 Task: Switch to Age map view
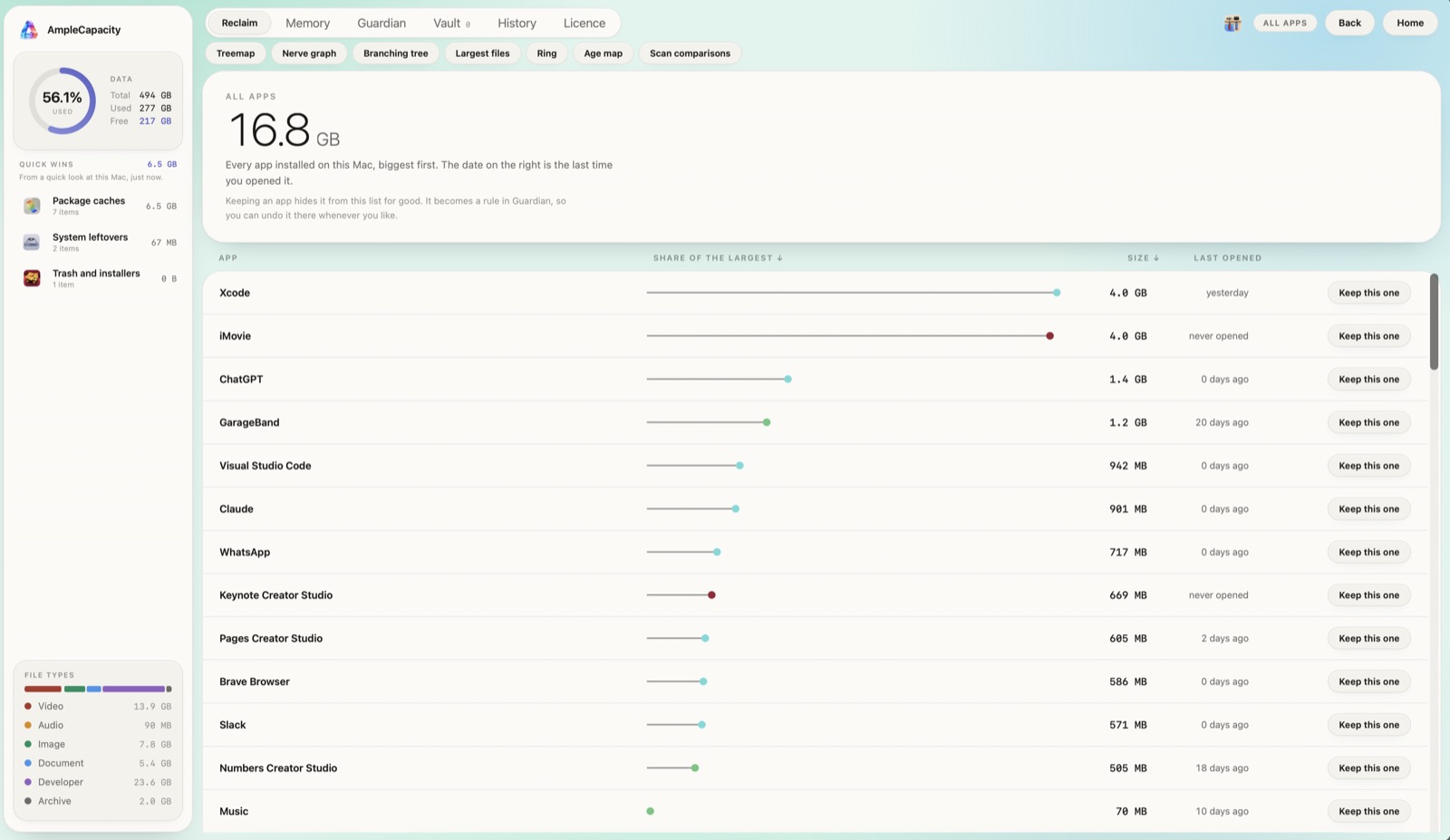604,53
